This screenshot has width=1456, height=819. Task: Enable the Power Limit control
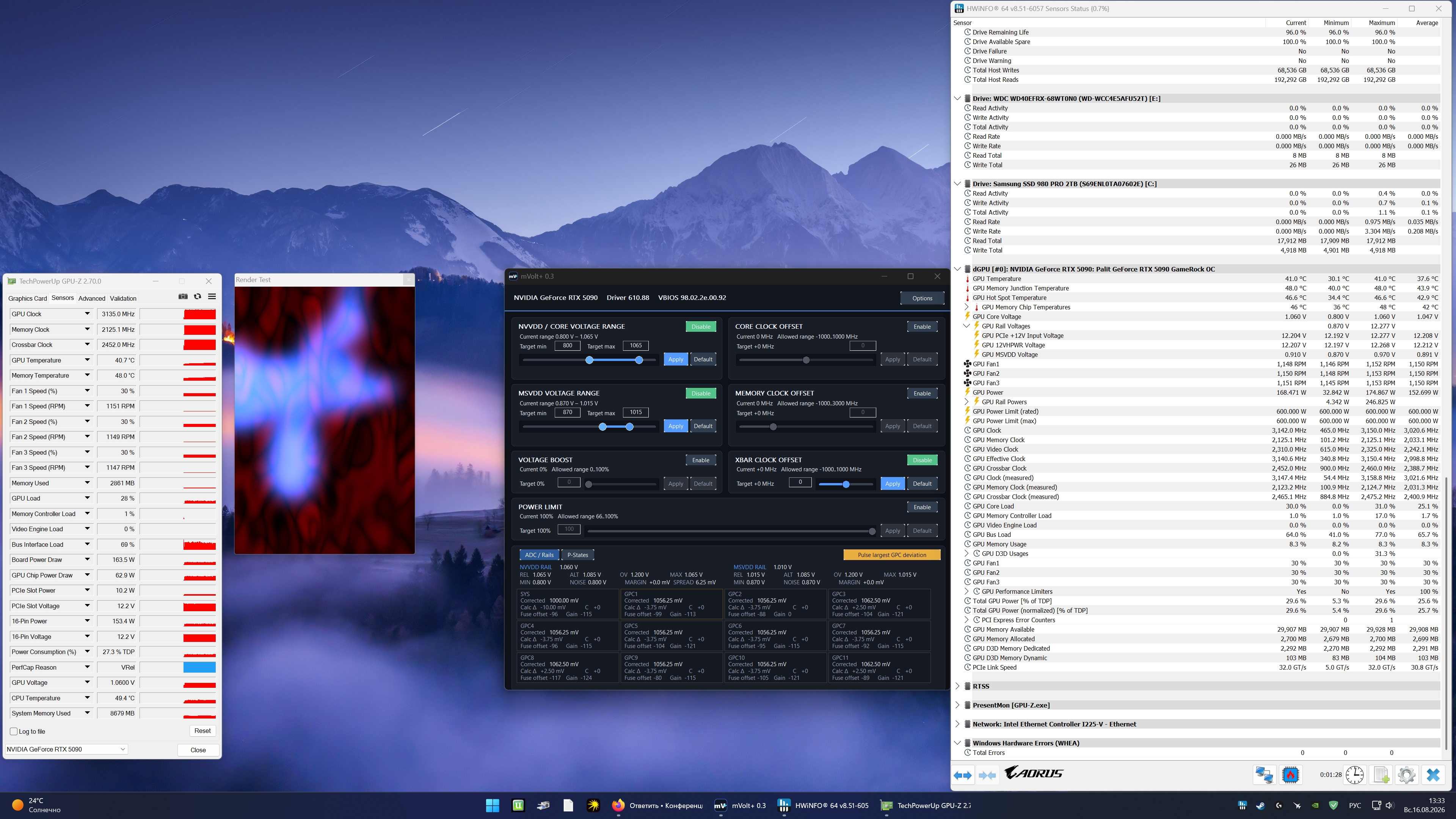922,507
